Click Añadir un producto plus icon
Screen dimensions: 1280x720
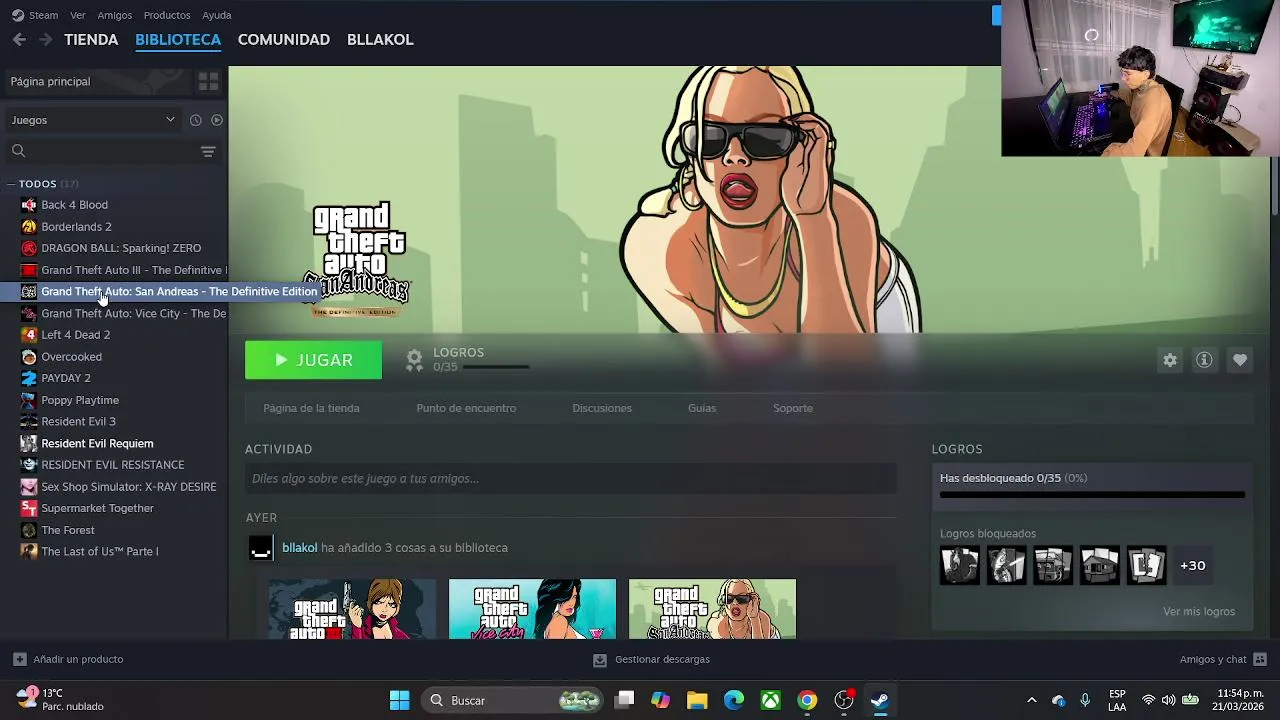point(19,659)
